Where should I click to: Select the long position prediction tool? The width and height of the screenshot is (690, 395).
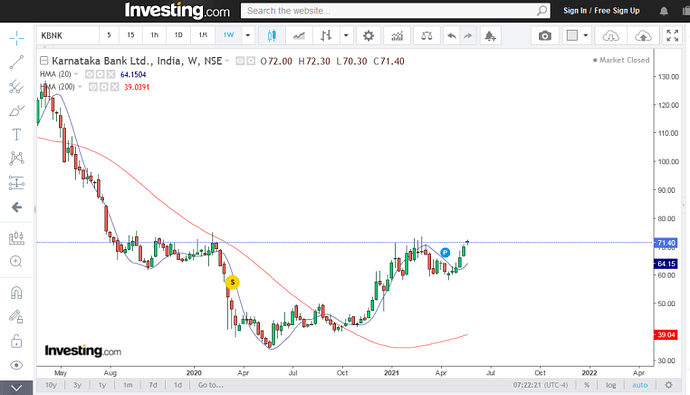pyautogui.click(x=17, y=182)
